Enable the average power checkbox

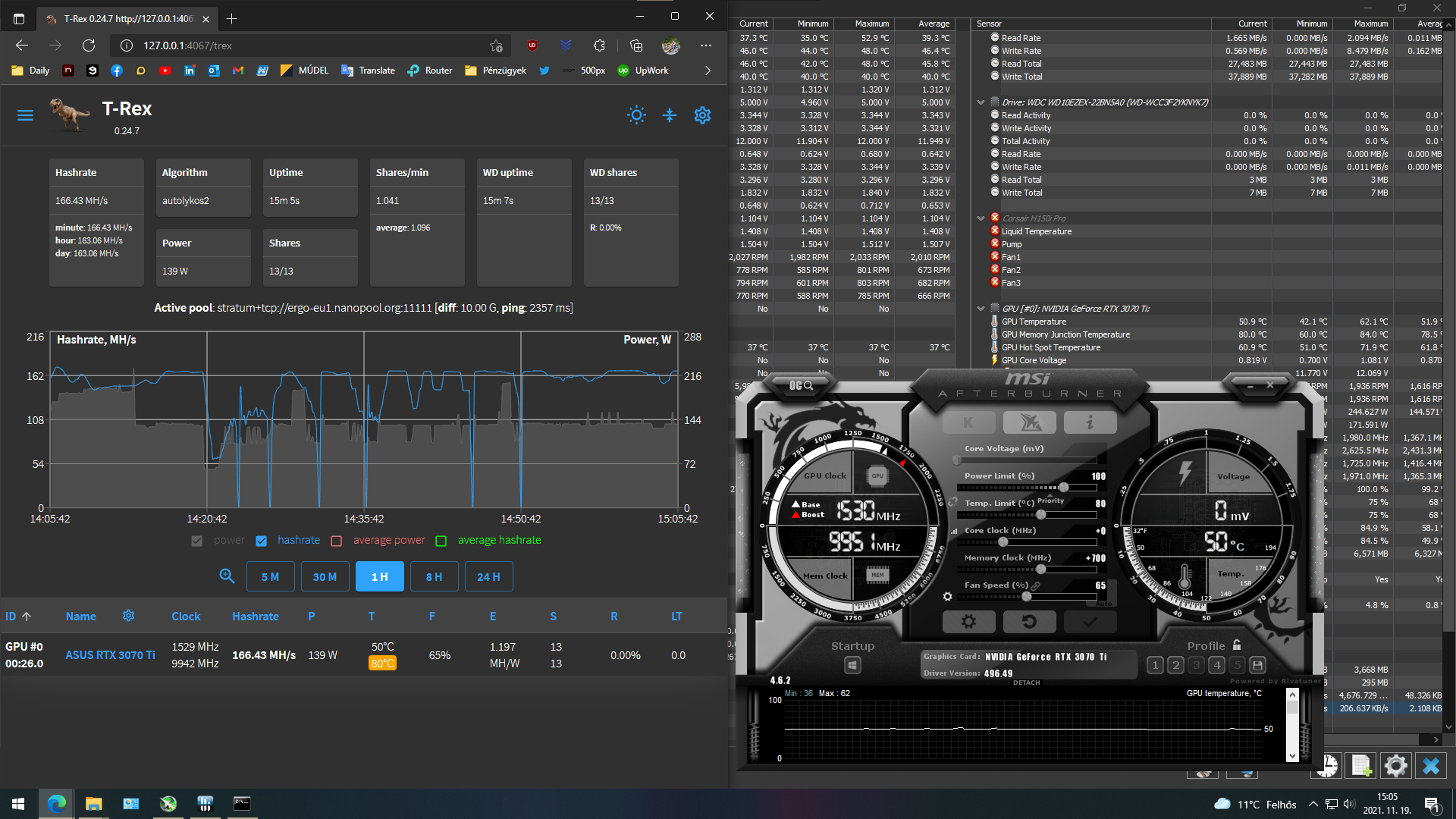click(337, 541)
